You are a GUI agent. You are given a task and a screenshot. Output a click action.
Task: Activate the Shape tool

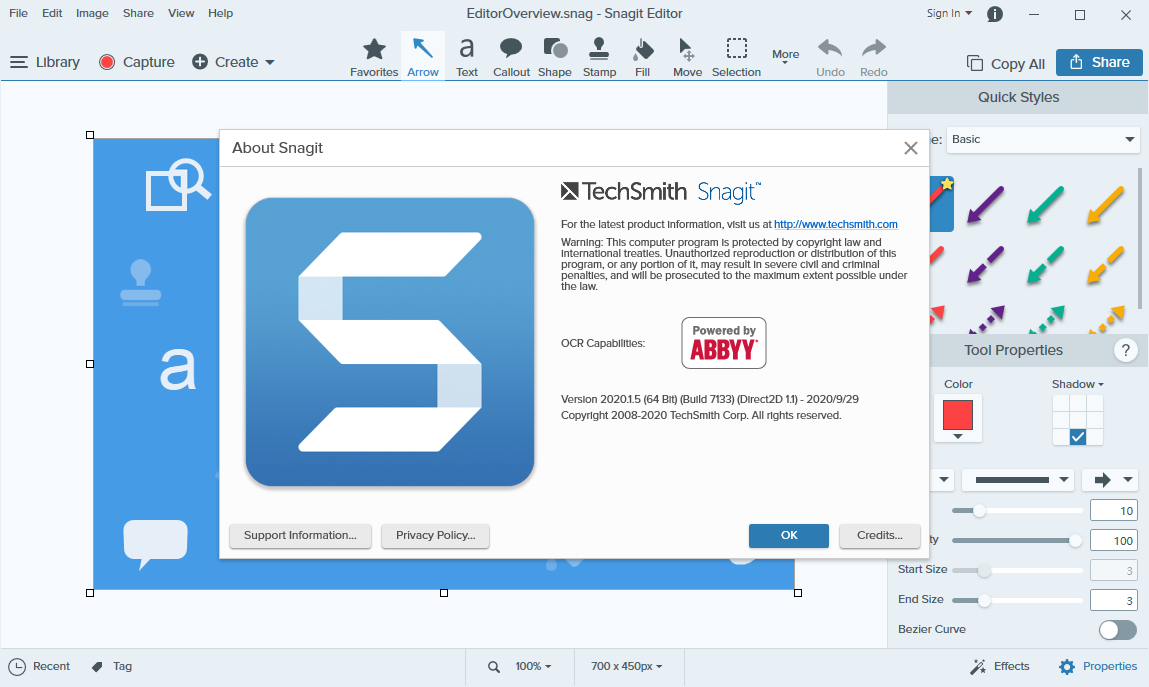(x=555, y=55)
